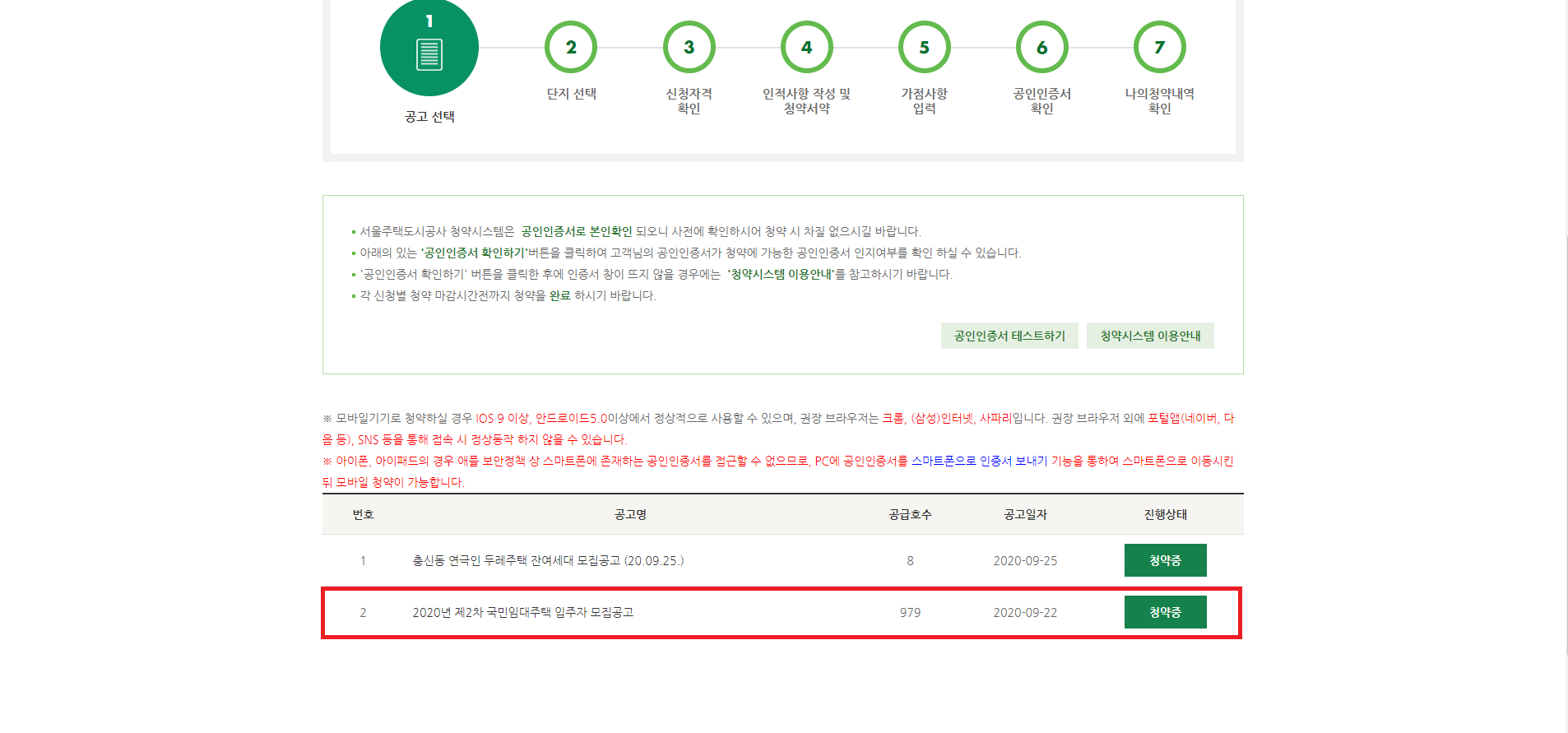Select step 7 나의청약내역 확인 circle
Image resolution: width=1568 pixels, height=733 pixels.
pyautogui.click(x=1160, y=48)
